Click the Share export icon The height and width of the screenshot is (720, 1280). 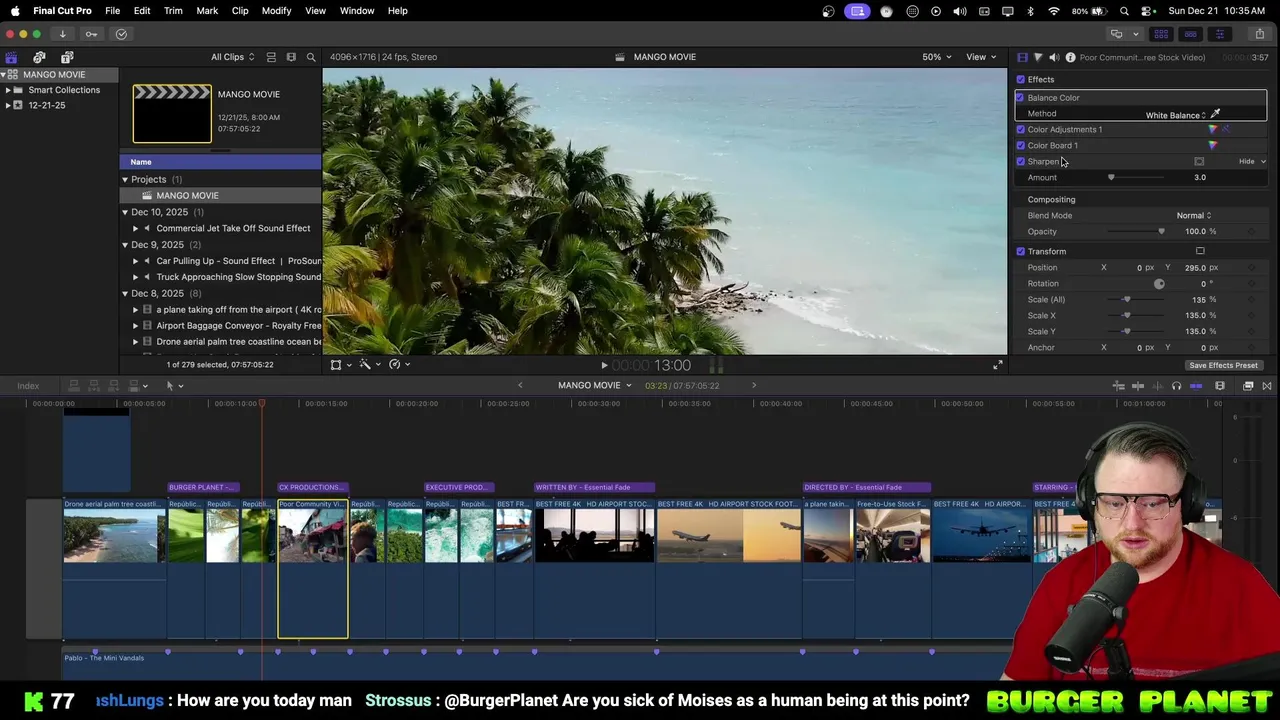coord(1259,34)
